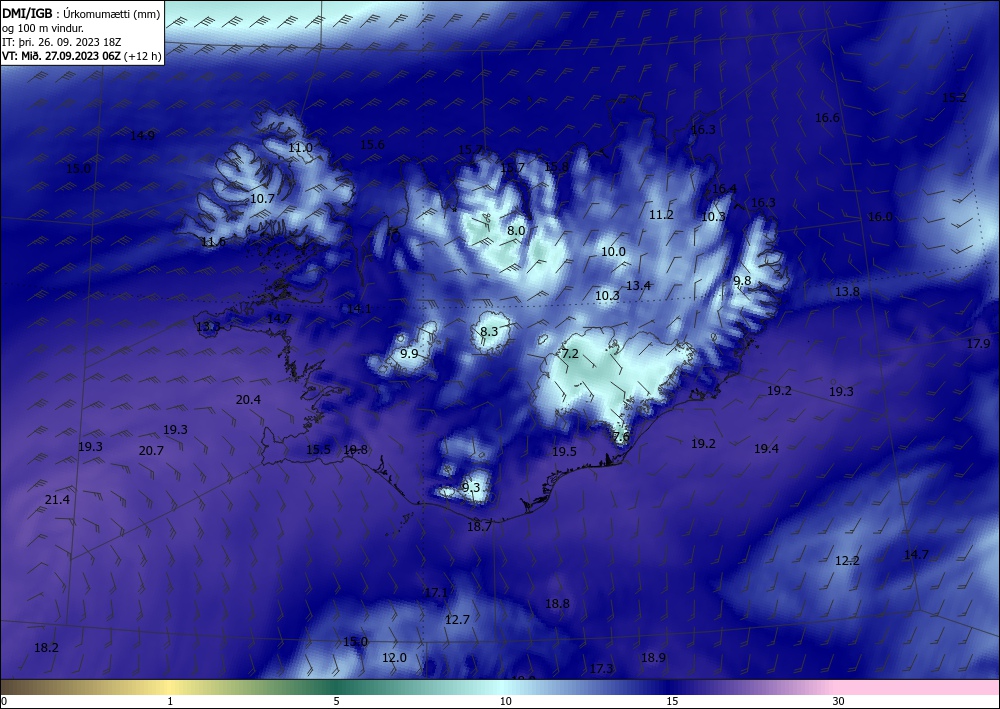The image size is (1000, 709).
Task: Click the 17.9 value at the edge
Action: (x=978, y=343)
